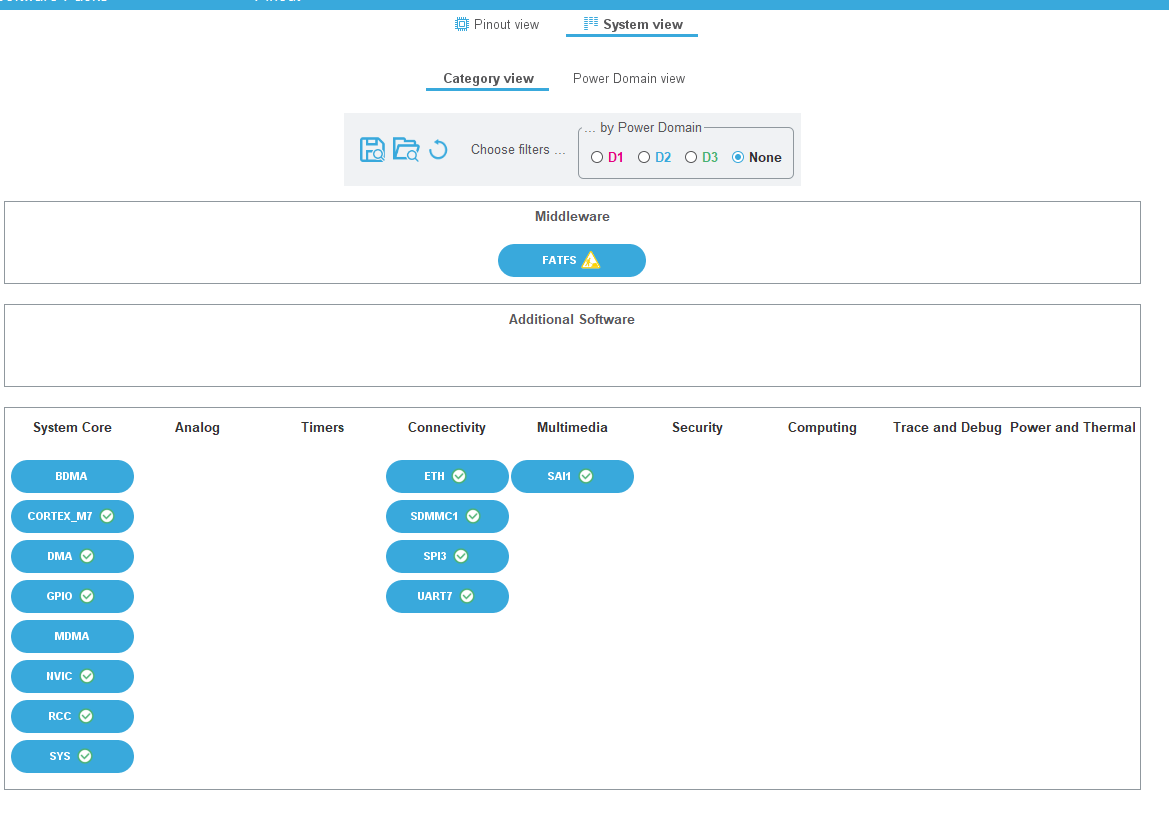Click the green checkmark on ETH

point(459,477)
